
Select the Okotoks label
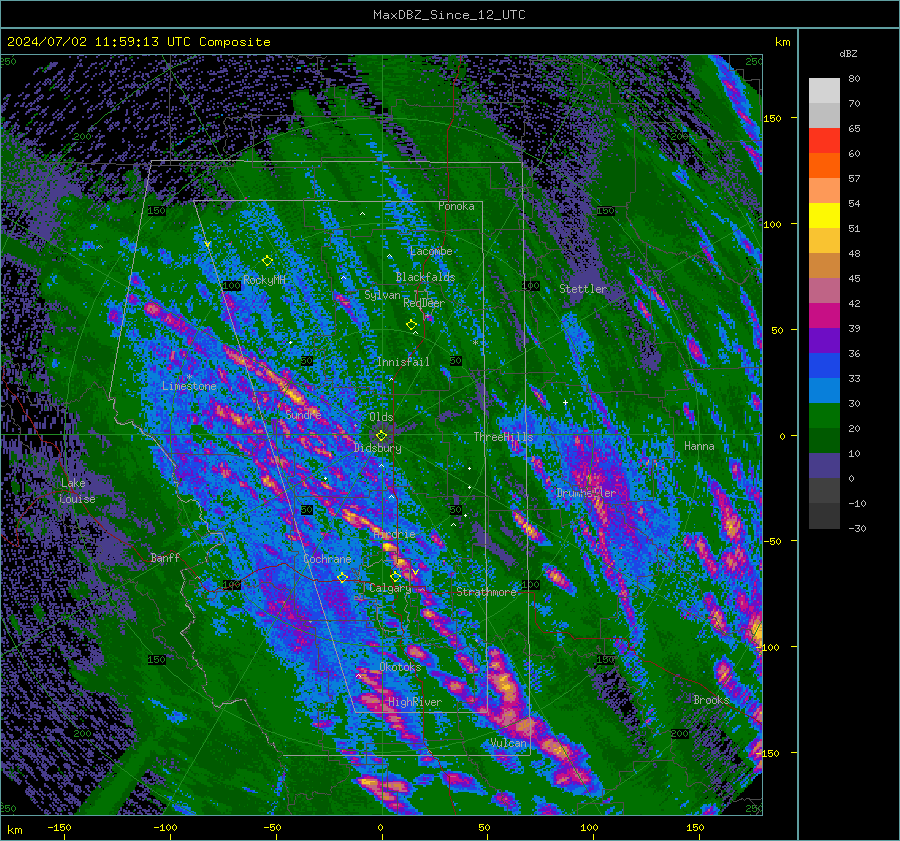pos(400,667)
